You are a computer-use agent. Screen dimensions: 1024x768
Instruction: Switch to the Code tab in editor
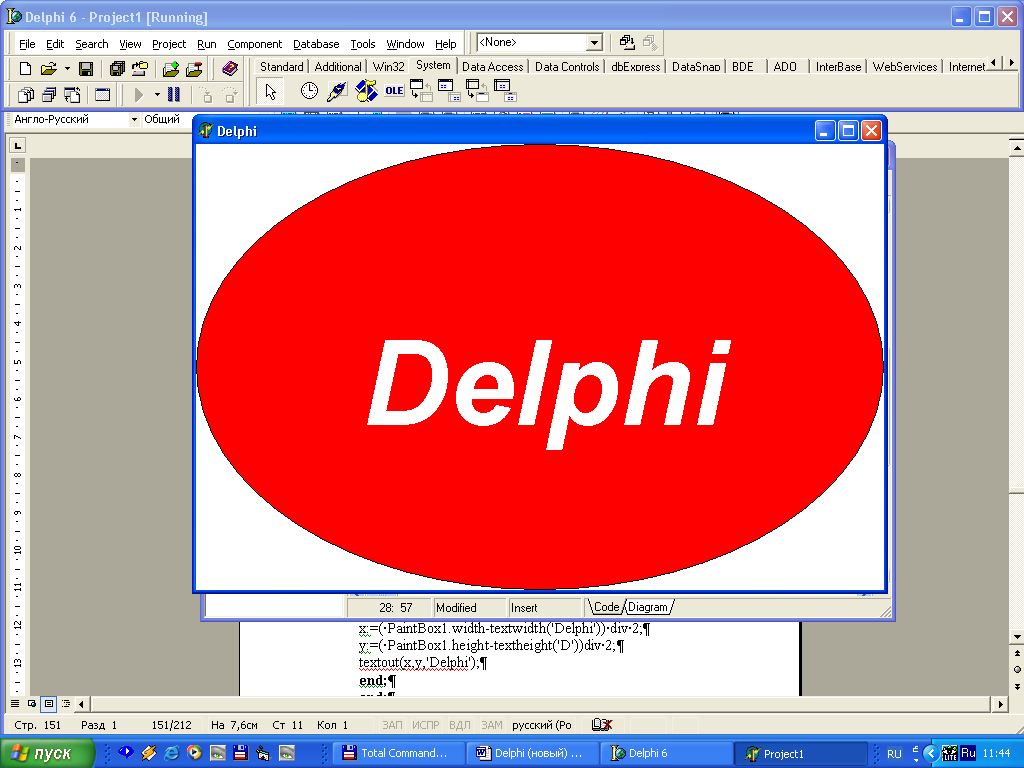606,607
